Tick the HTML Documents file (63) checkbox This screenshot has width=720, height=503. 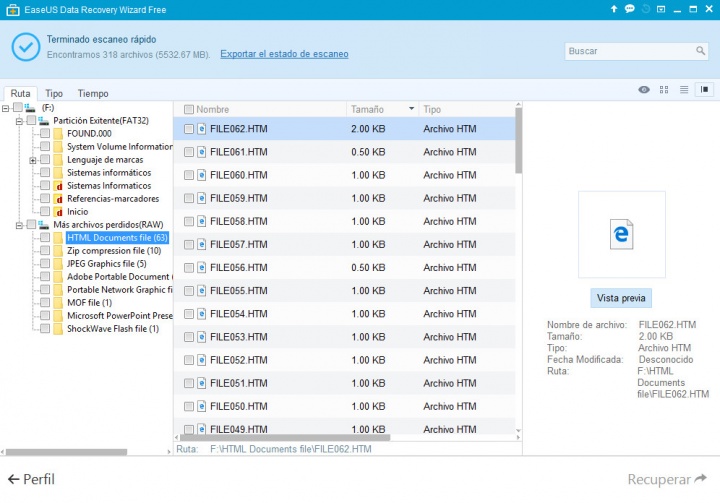[45, 237]
